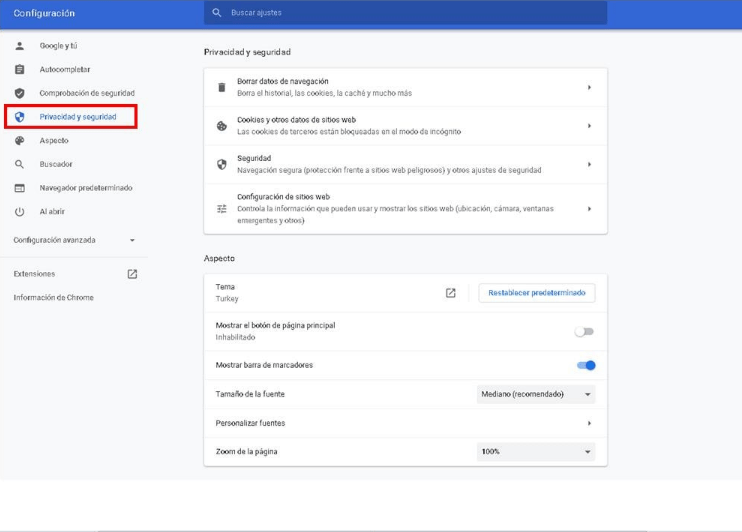Open the Zoom de la página dropdown
This screenshot has height=532, width=742.
tap(536, 452)
